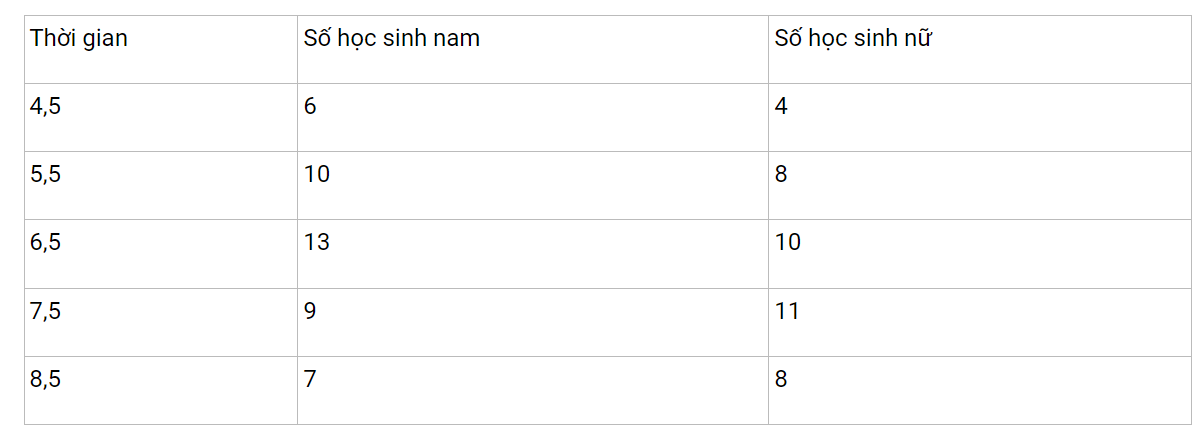
Task: Click the word "nữ" in the header
Action: (920, 40)
